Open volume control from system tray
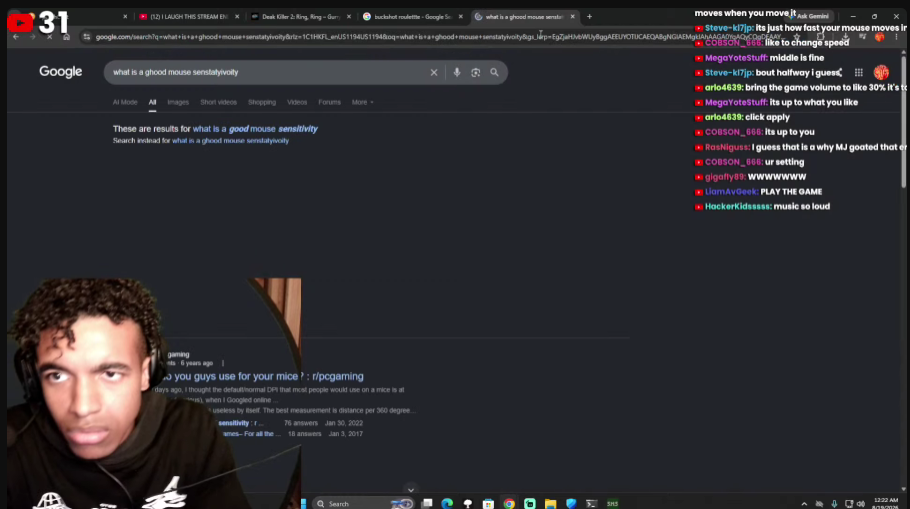The width and height of the screenshot is (910, 509). pyautogui.click(x=861, y=504)
